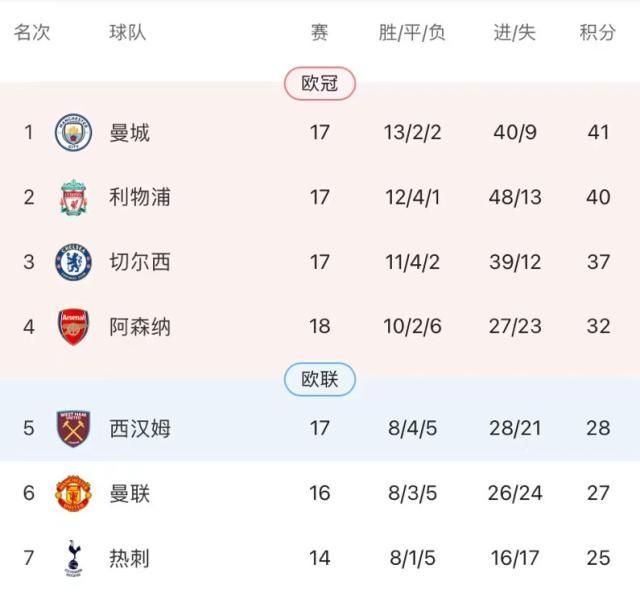Click the 胜/平/负 record column header

pos(412,33)
